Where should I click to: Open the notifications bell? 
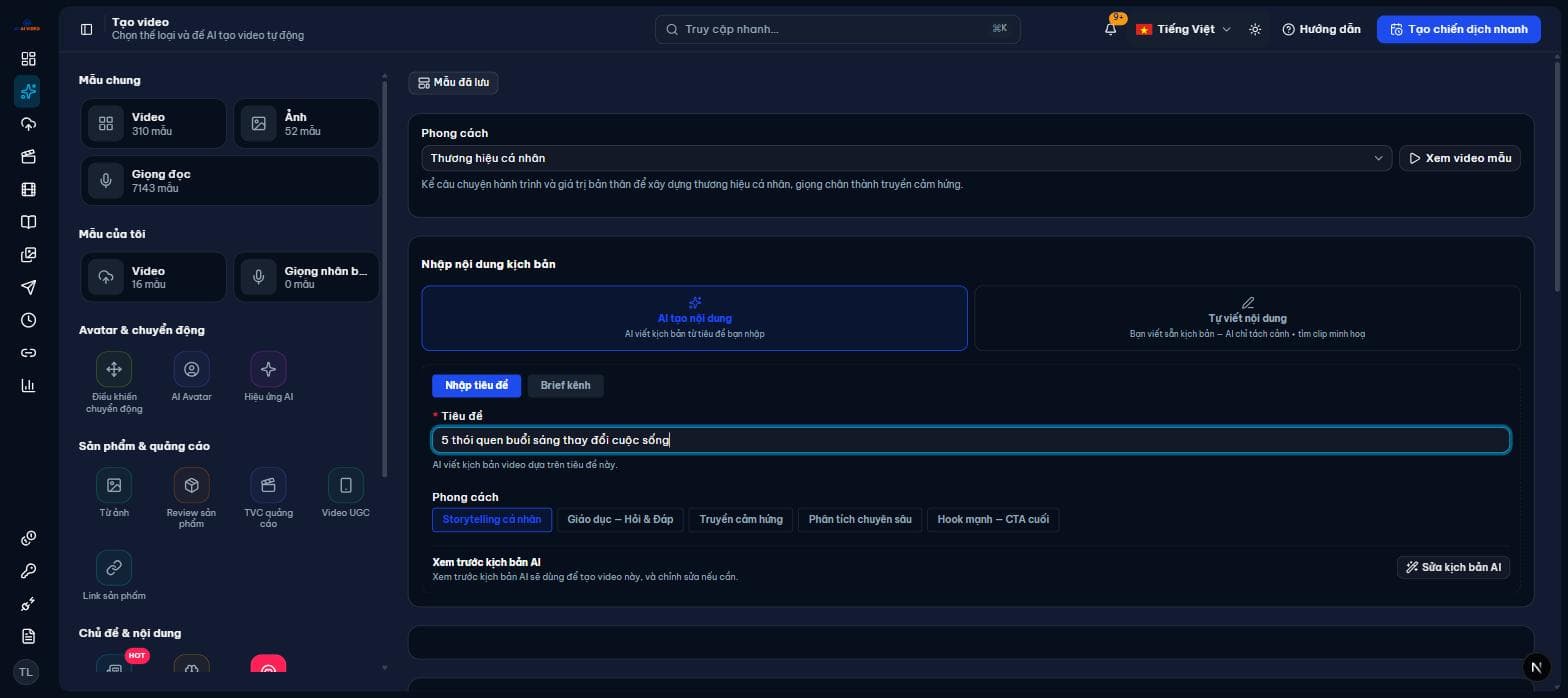click(1110, 29)
